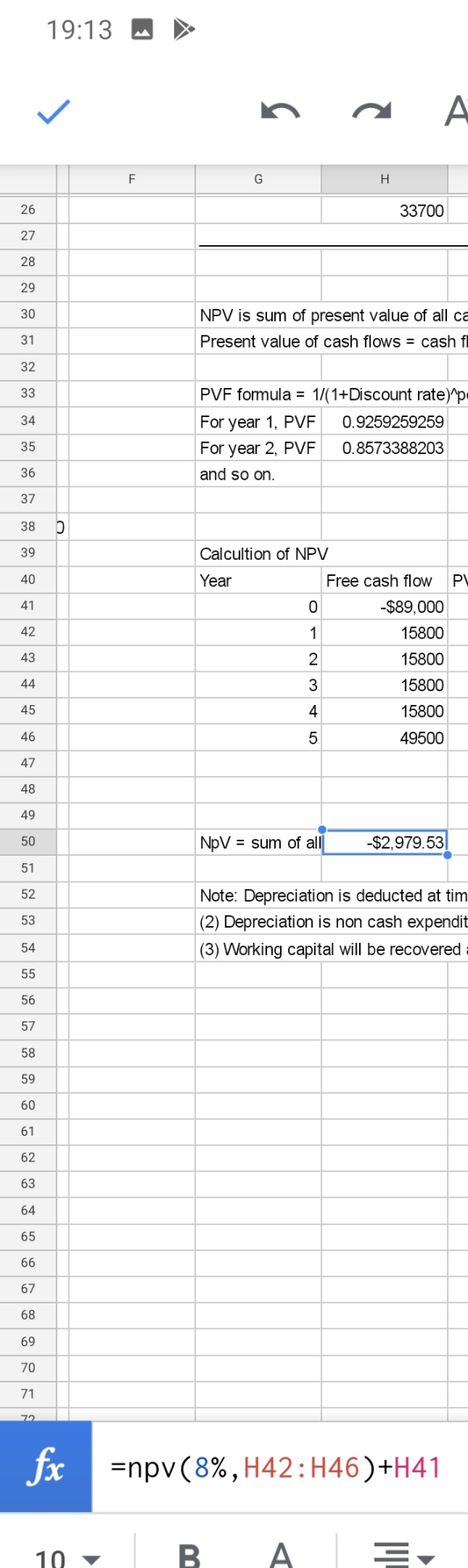Tap the Play Store status bar icon
Screen dimensions: 468x1568
point(184,30)
